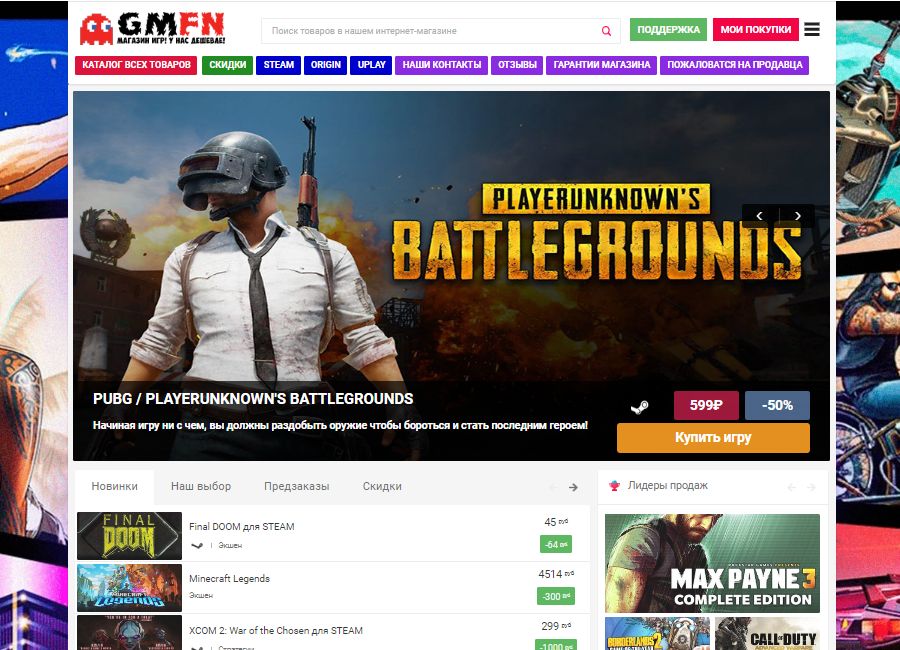Open Final DOOM для STEAM title link
The image size is (900, 650).
pos(242,527)
